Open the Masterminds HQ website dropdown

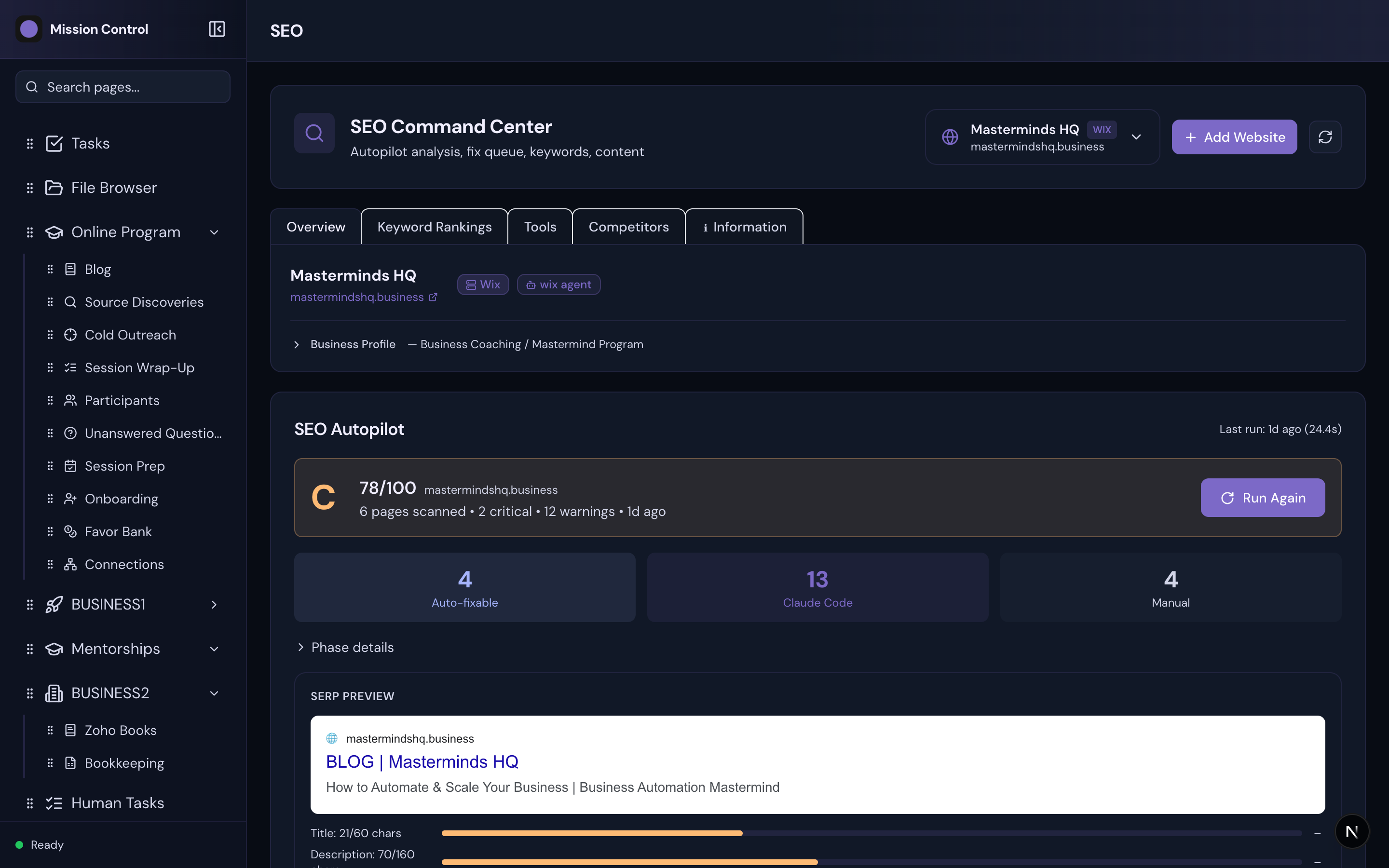pos(1136,136)
